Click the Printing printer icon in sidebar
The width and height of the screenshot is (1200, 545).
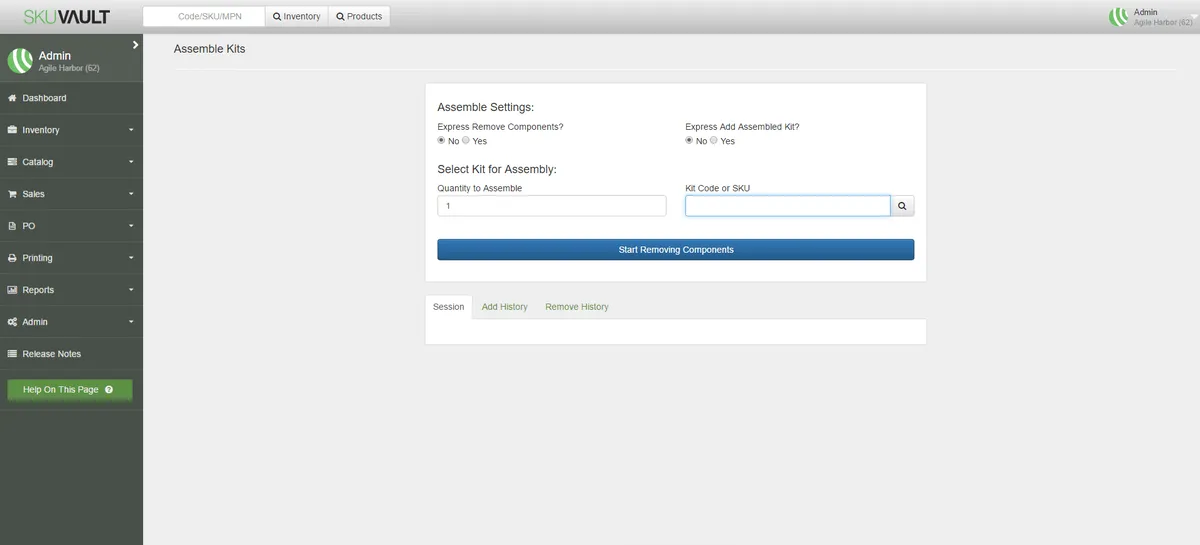12,258
